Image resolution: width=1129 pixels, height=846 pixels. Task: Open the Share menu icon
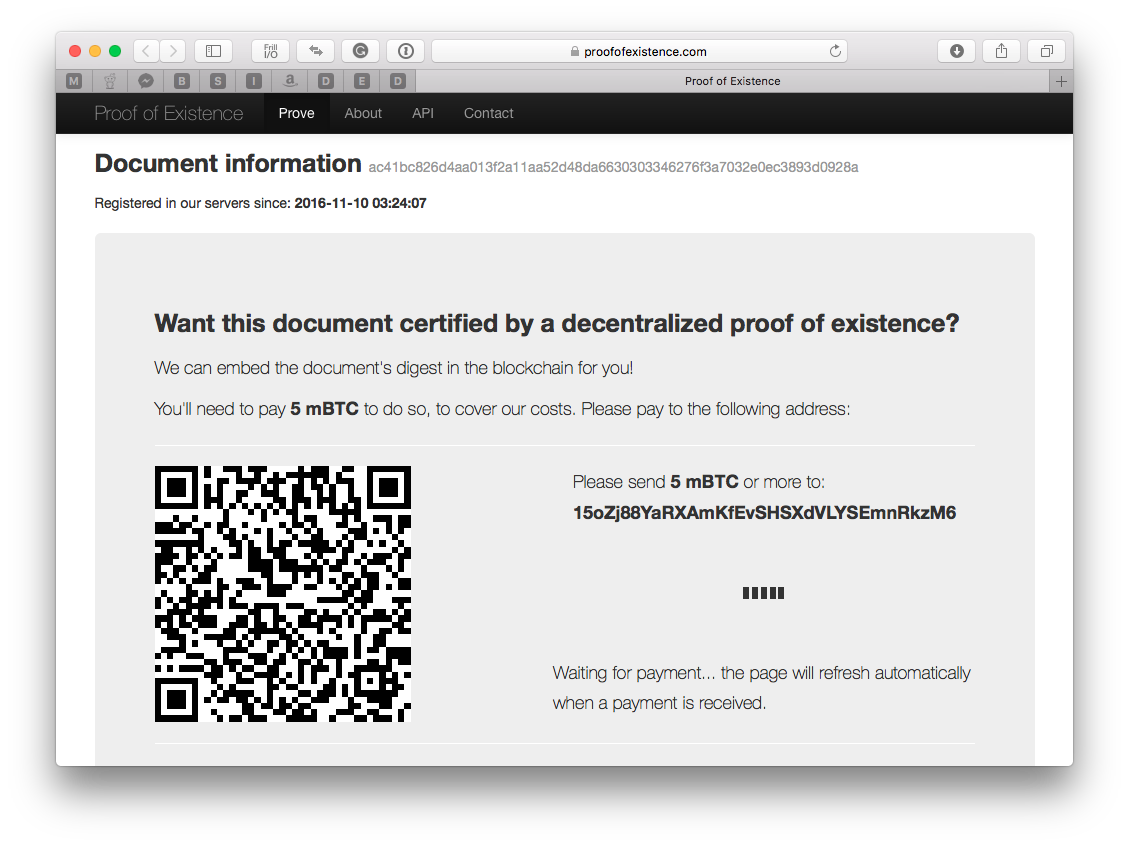pos(1001,50)
